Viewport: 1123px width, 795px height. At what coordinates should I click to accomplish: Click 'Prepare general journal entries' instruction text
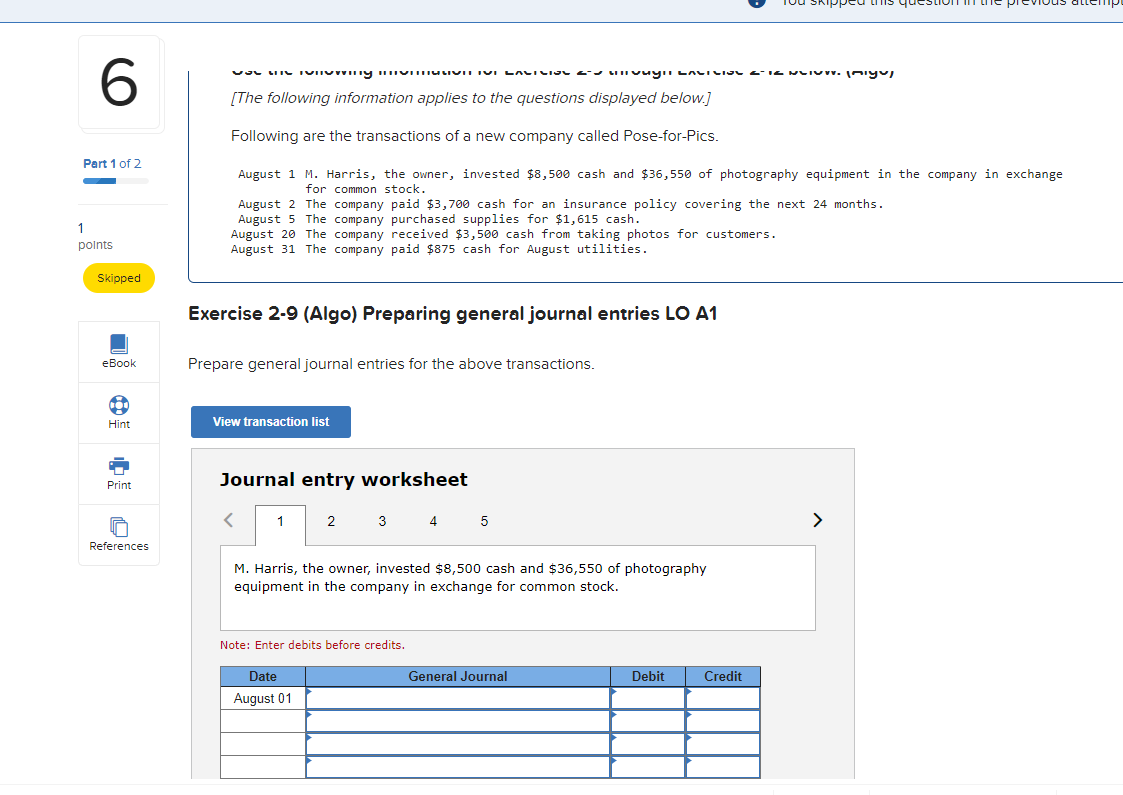click(391, 364)
